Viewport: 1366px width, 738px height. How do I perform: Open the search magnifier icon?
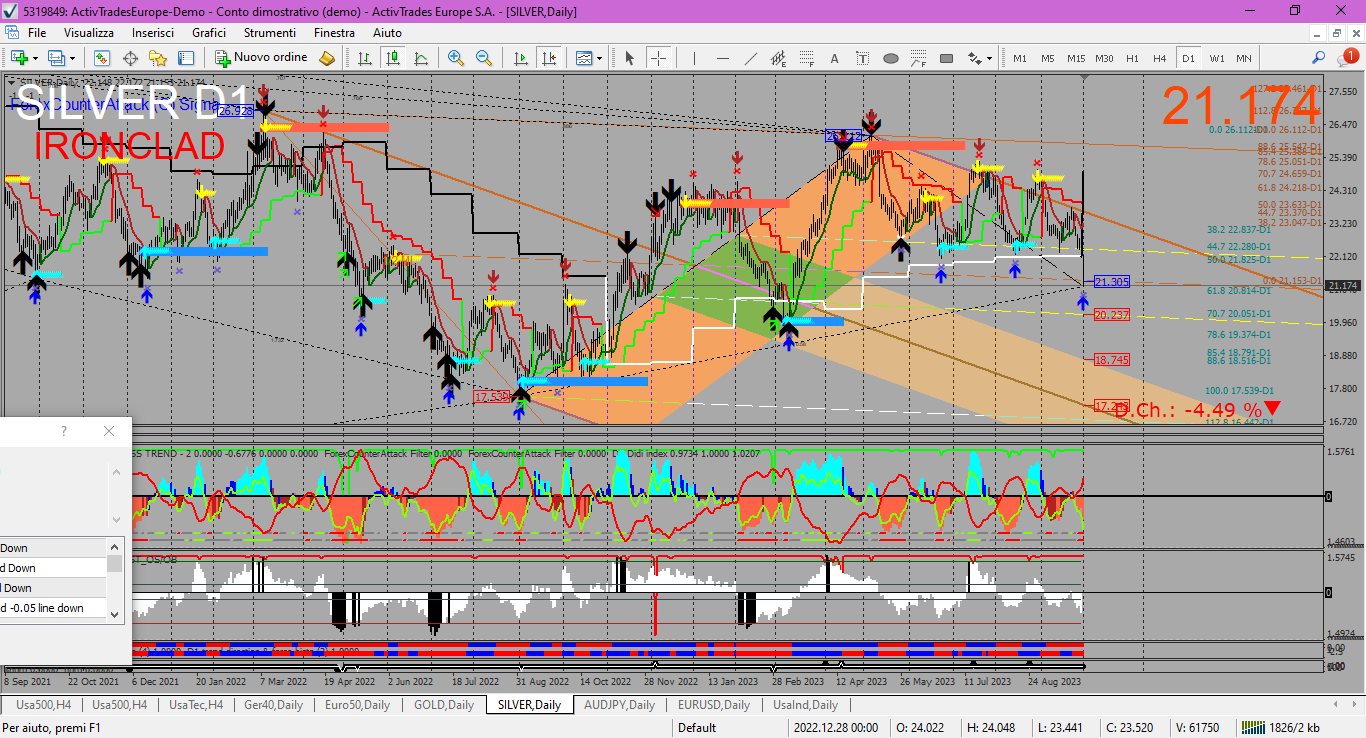point(1318,57)
